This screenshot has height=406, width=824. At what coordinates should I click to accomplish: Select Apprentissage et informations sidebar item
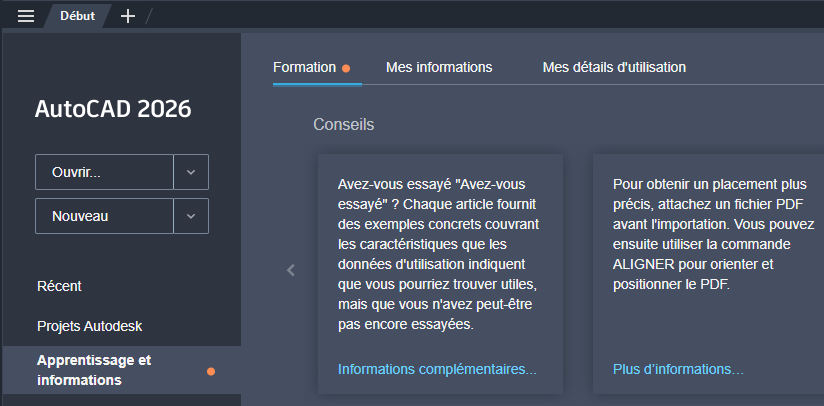pyautogui.click(x=122, y=370)
